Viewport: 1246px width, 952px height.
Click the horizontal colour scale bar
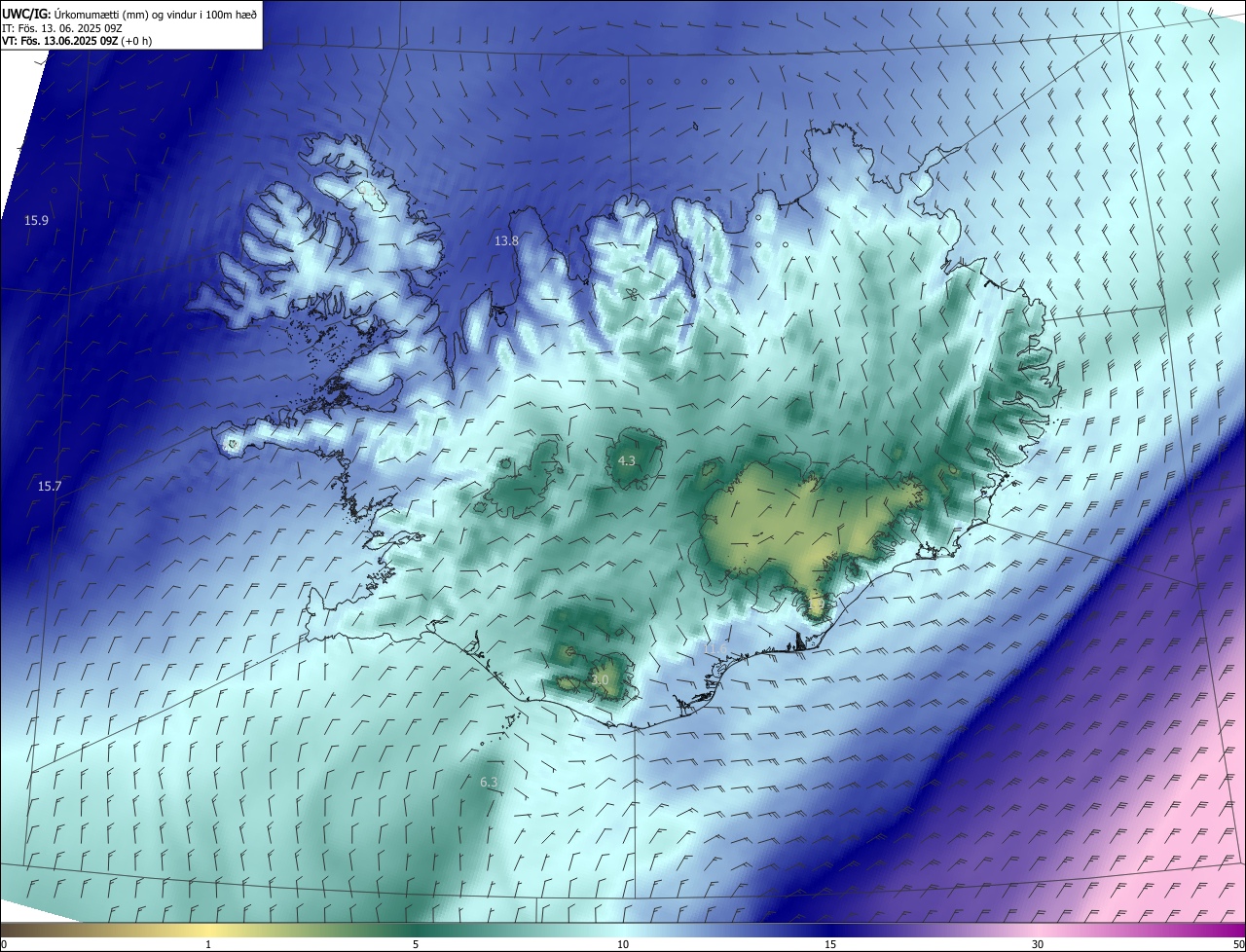pyautogui.click(x=623, y=931)
